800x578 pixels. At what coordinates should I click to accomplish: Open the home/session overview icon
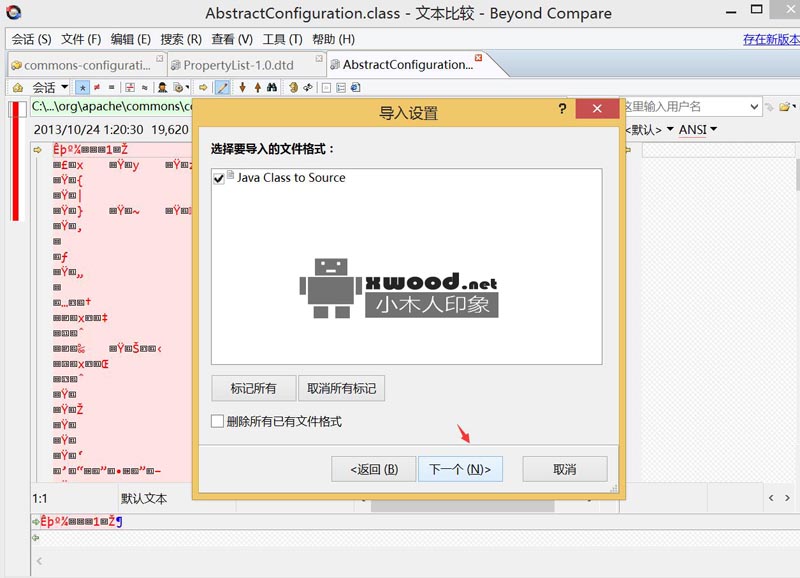click(16, 87)
